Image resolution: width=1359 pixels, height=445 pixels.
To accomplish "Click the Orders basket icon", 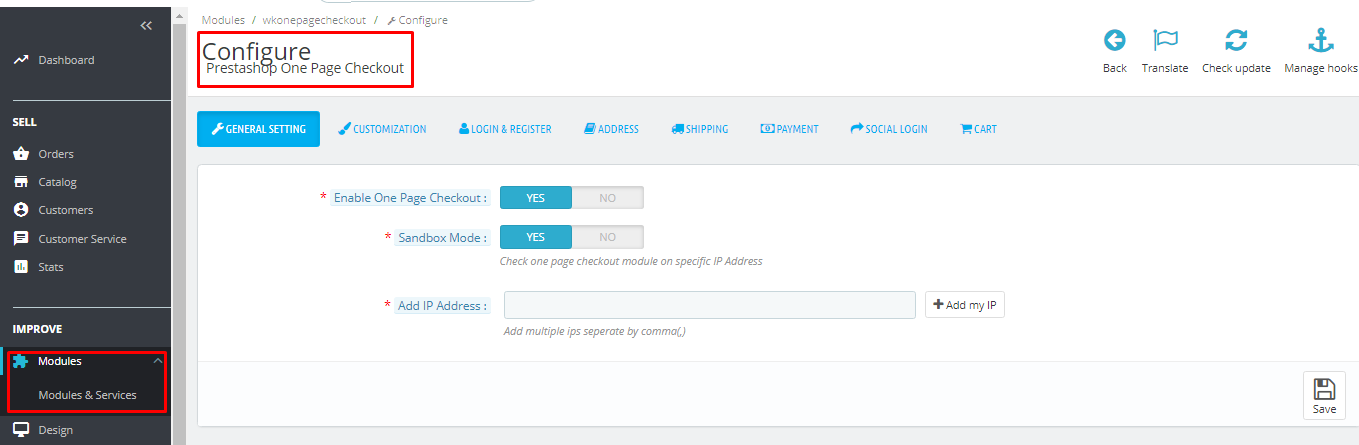I will (20, 154).
